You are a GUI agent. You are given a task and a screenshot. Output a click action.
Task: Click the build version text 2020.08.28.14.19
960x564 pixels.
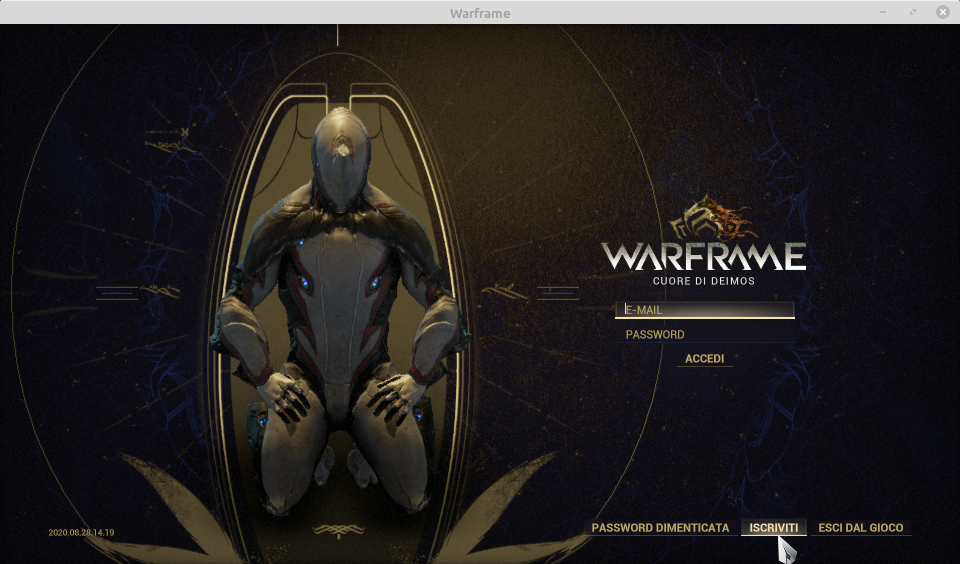pyautogui.click(x=81, y=533)
